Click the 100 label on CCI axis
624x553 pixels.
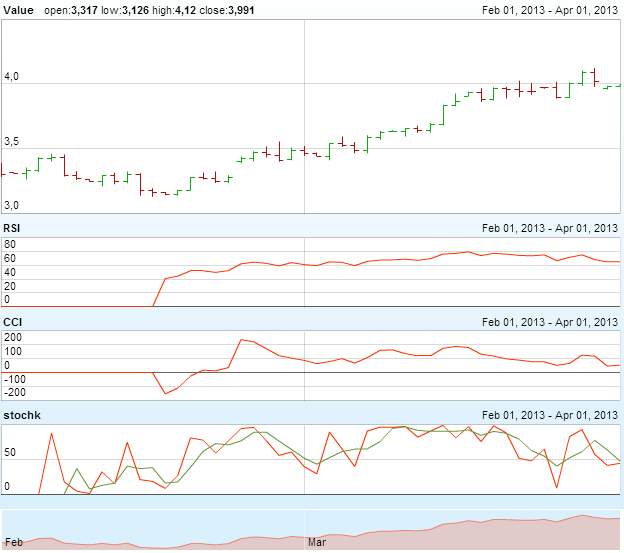point(13,351)
